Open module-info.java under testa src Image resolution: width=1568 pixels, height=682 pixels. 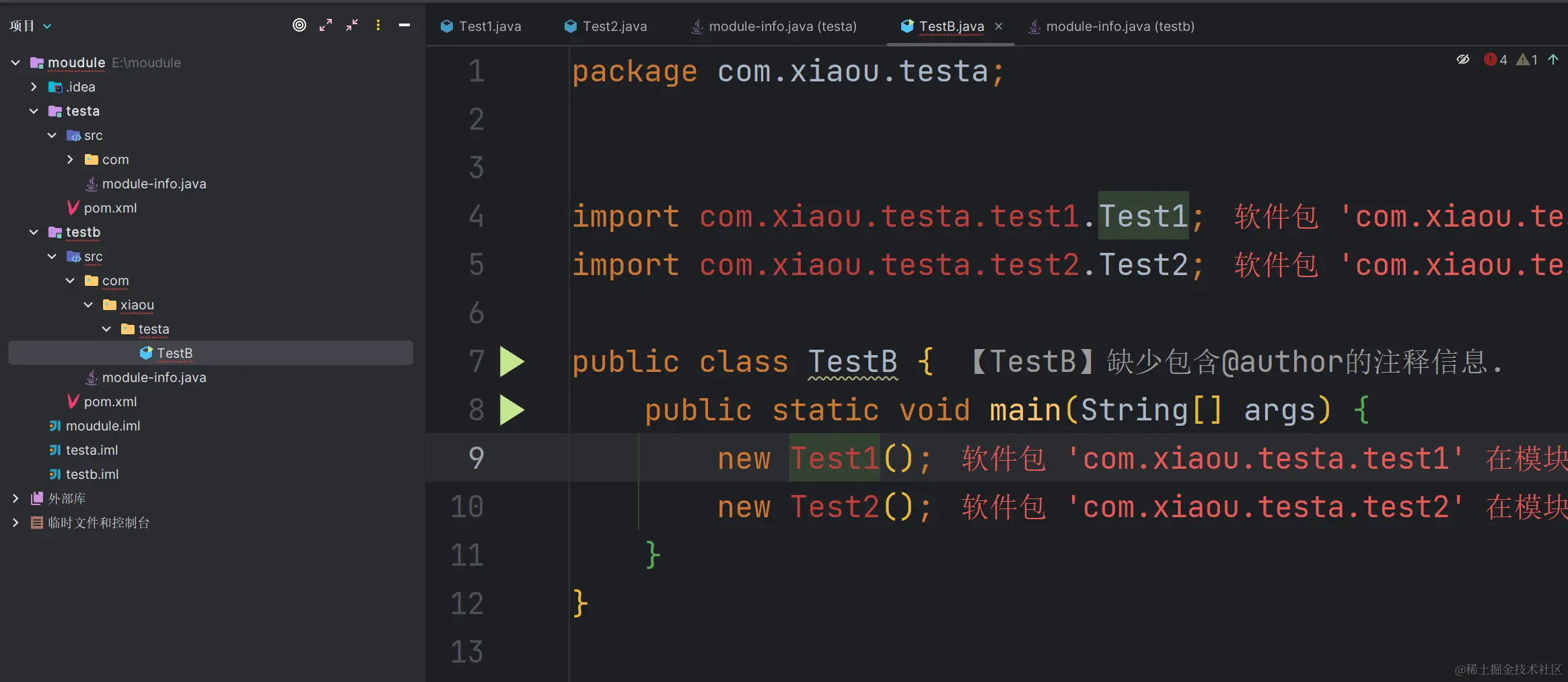pyautogui.click(x=153, y=184)
